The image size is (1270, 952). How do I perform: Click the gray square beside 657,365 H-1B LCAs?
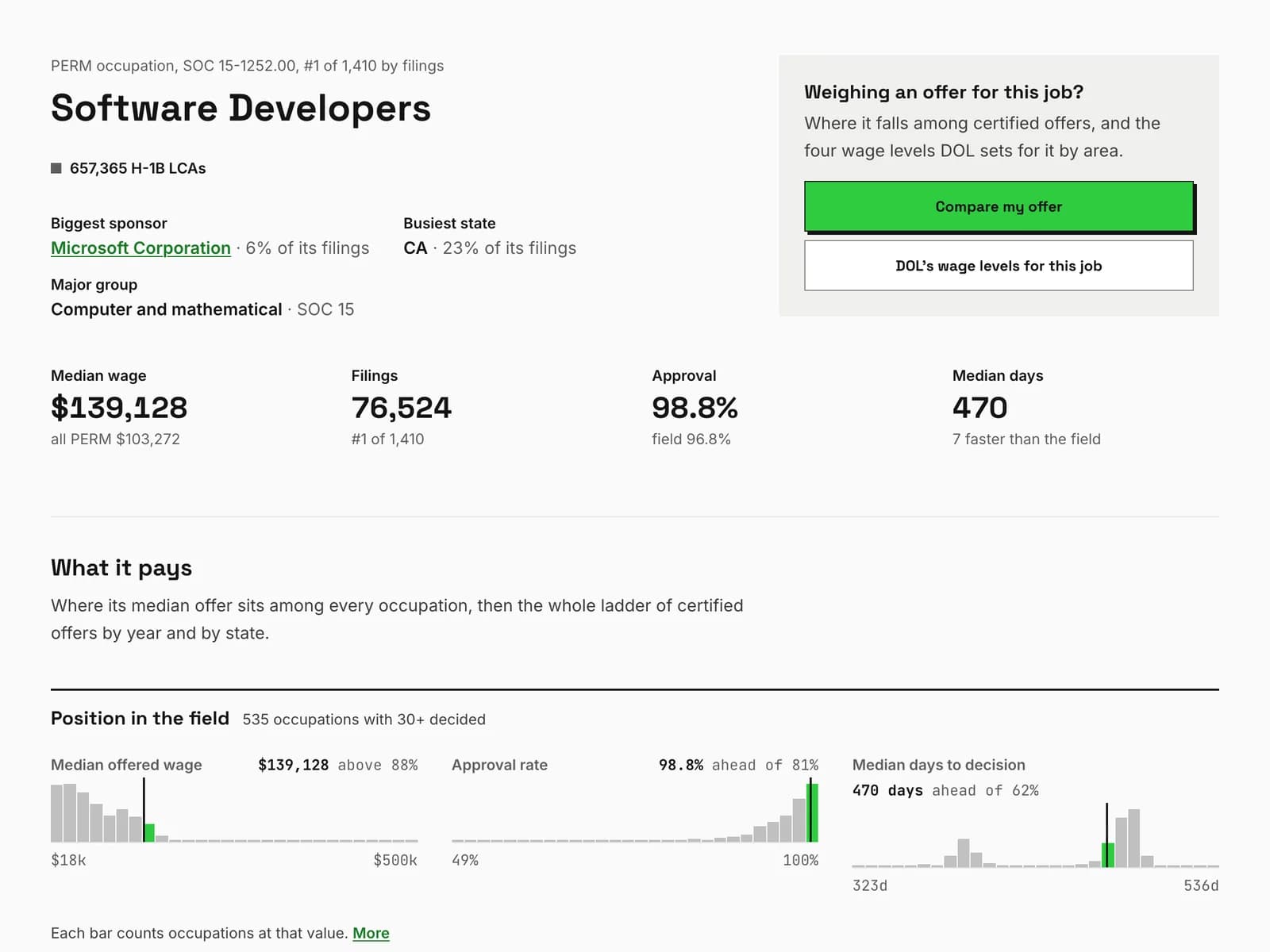pyautogui.click(x=56, y=168)
